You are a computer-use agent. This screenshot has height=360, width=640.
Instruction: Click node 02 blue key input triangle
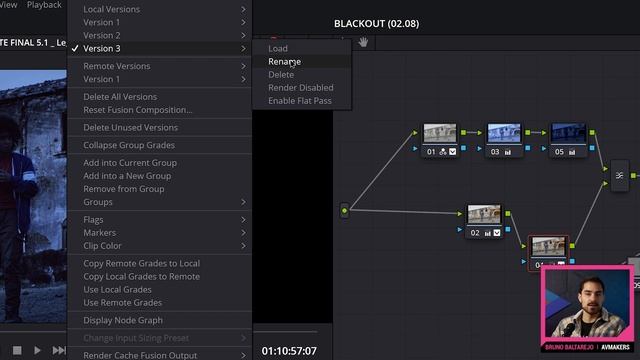pos(460,230)
